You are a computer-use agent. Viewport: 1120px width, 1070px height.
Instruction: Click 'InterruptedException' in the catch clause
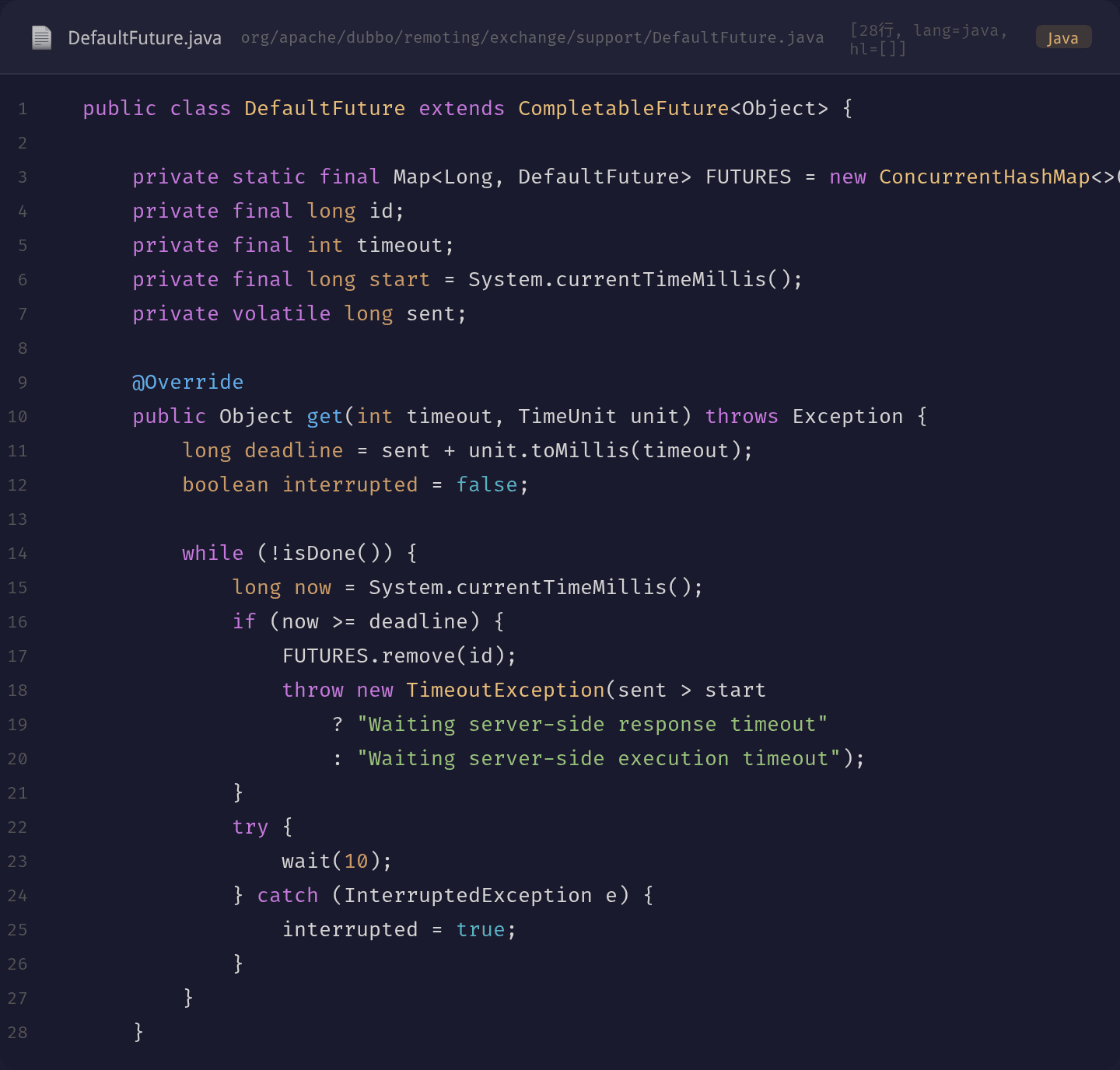point(468,895)
